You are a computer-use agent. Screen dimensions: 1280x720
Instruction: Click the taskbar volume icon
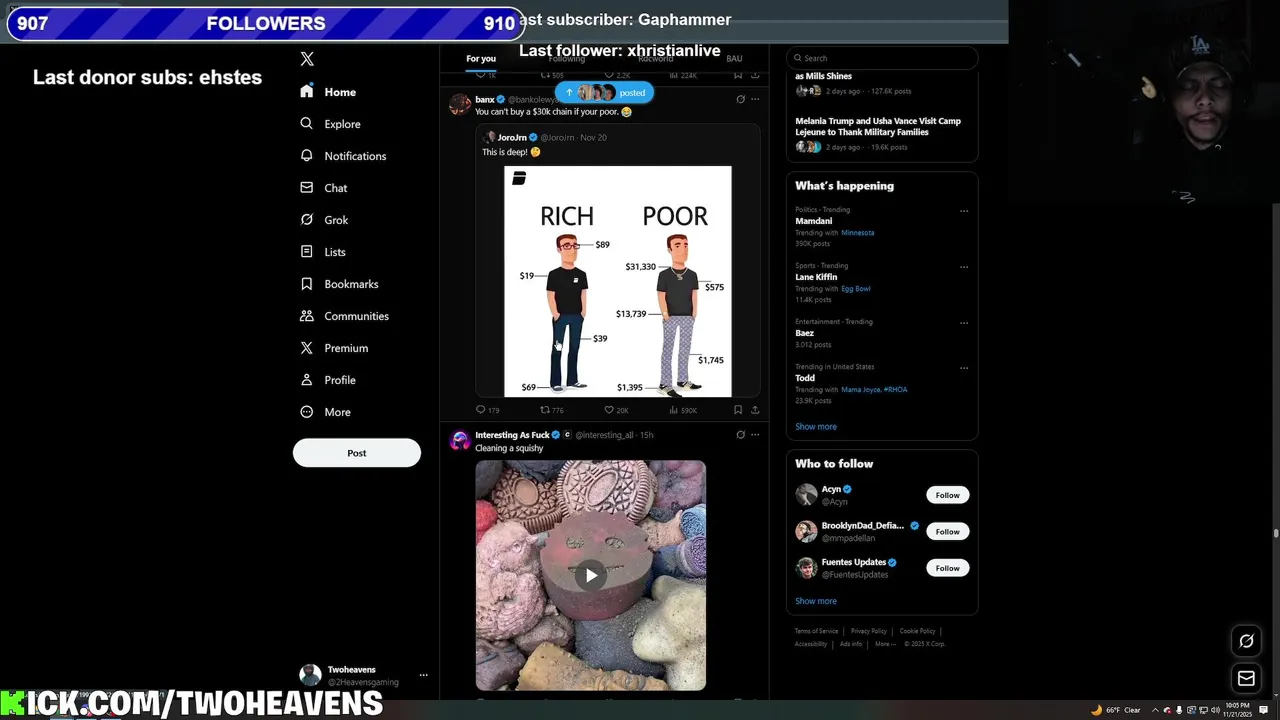point(1214,710)
